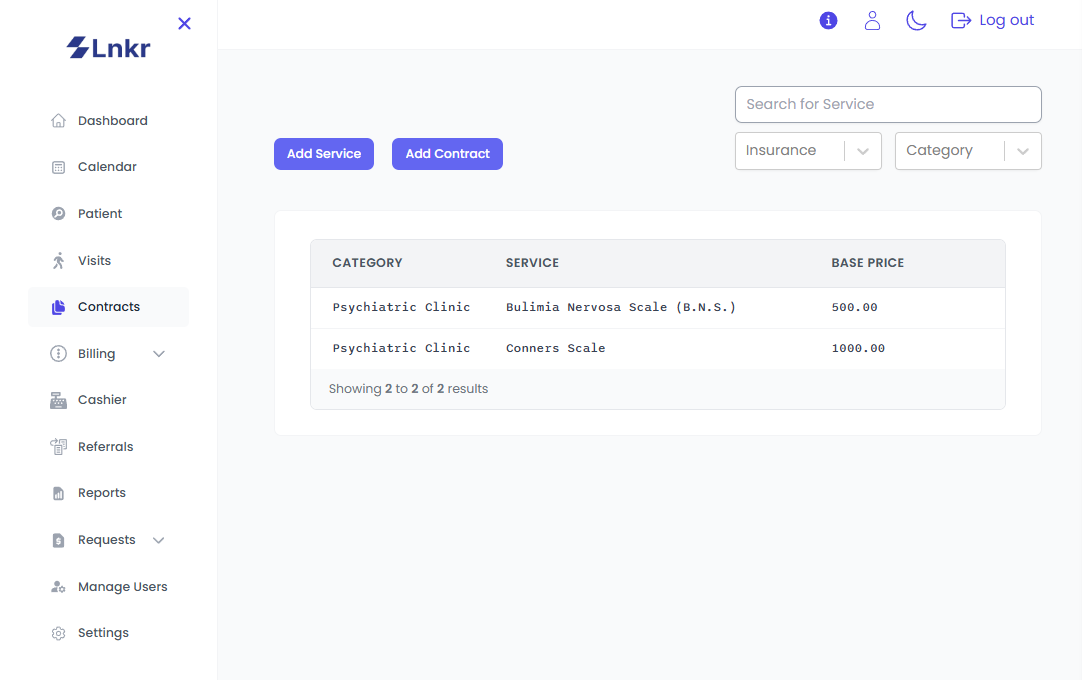Click the Reports chart-file icon
1082x680 pixels.
pos(59,493)
